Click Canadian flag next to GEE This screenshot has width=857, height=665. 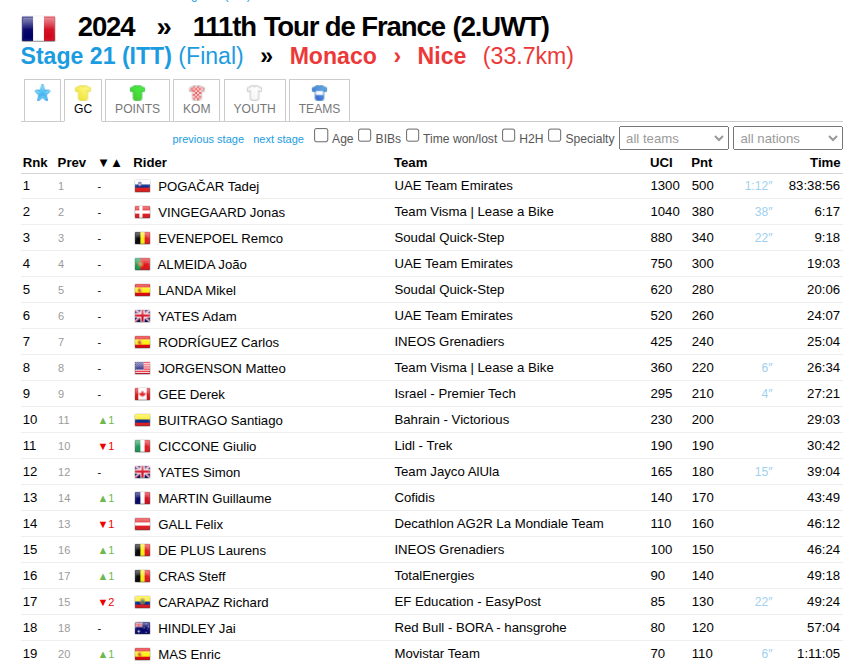point(142,395)
